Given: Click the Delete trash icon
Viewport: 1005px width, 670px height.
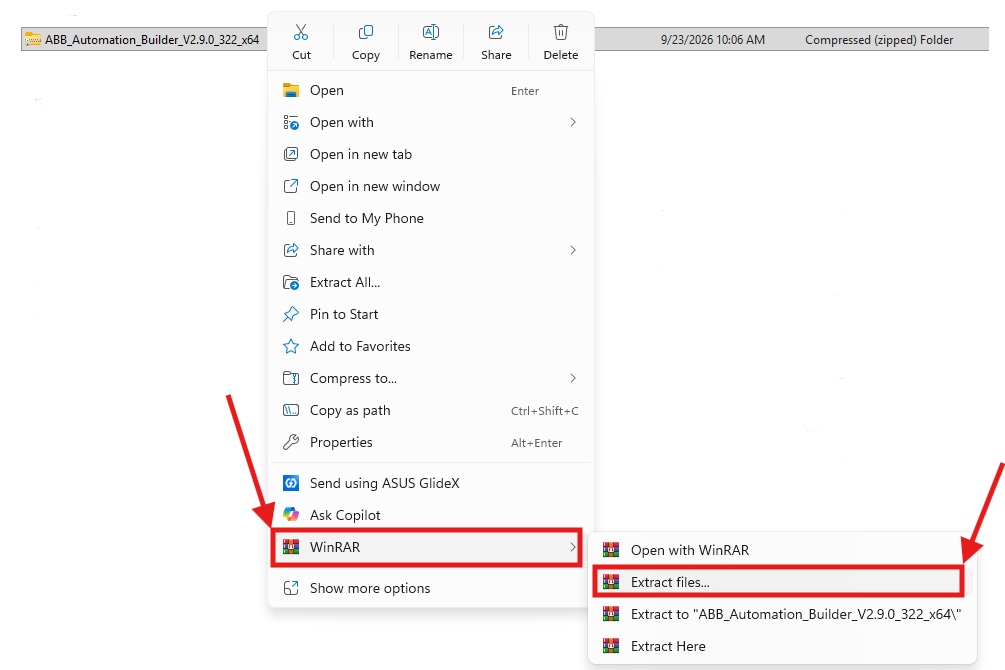Looking at the screenshot, I should point(561,32).
